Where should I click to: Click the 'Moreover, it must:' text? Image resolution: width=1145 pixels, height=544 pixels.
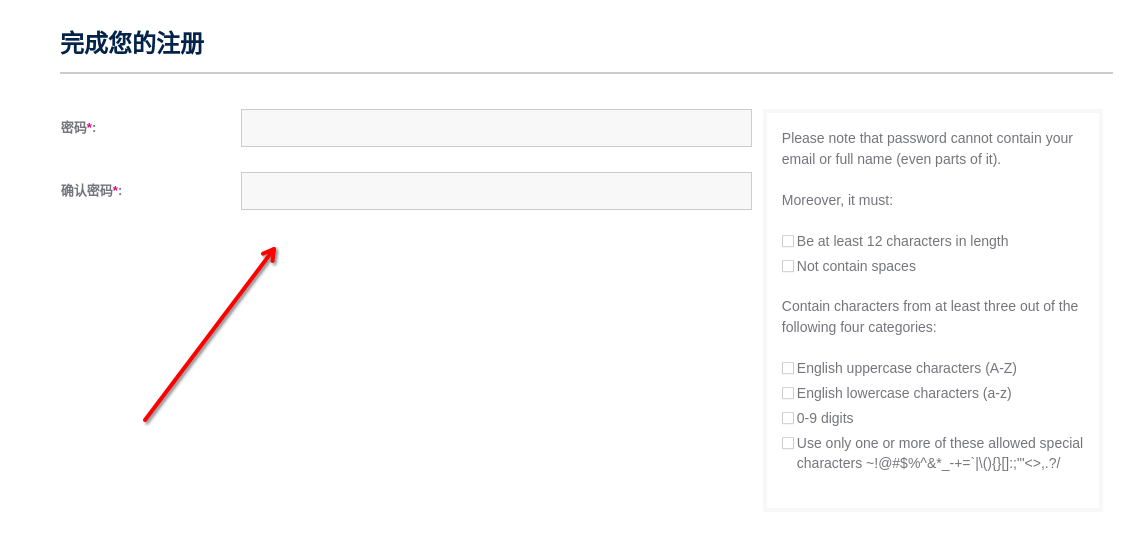(x=837, y=200)
